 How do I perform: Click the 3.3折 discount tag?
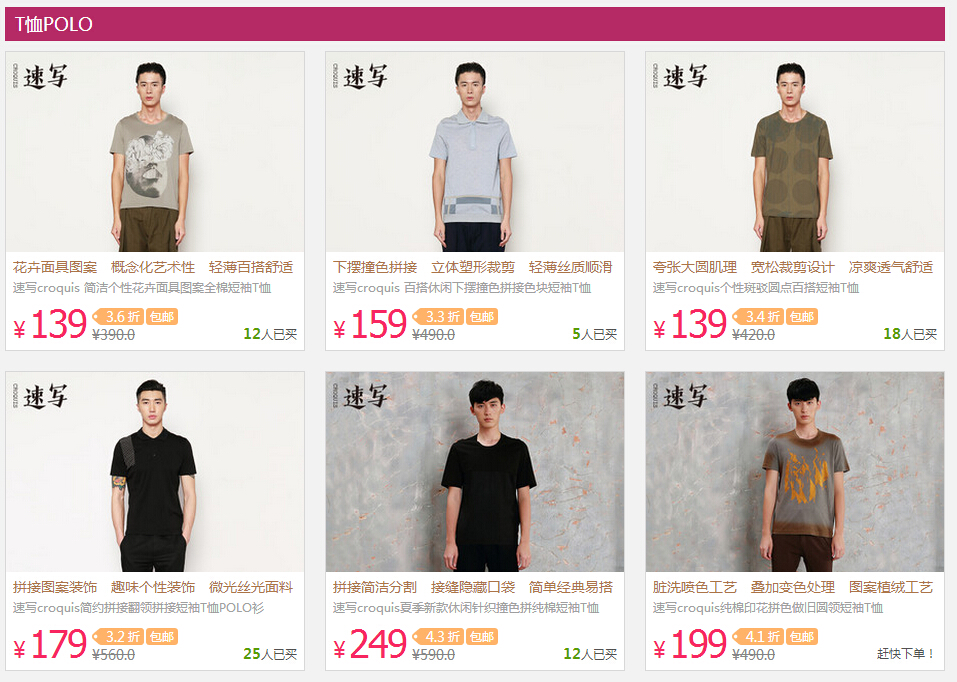(438, 317)
